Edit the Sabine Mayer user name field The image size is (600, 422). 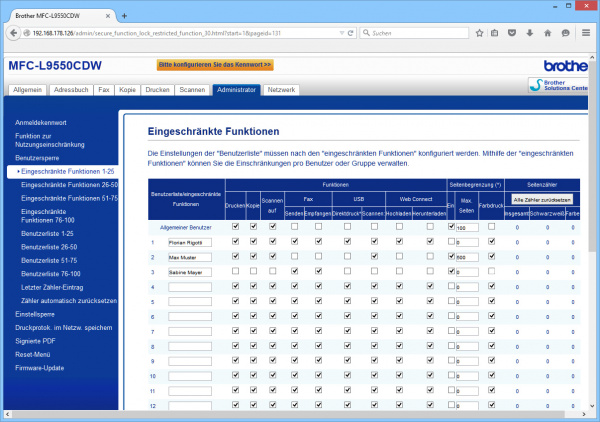coord(190,272)
